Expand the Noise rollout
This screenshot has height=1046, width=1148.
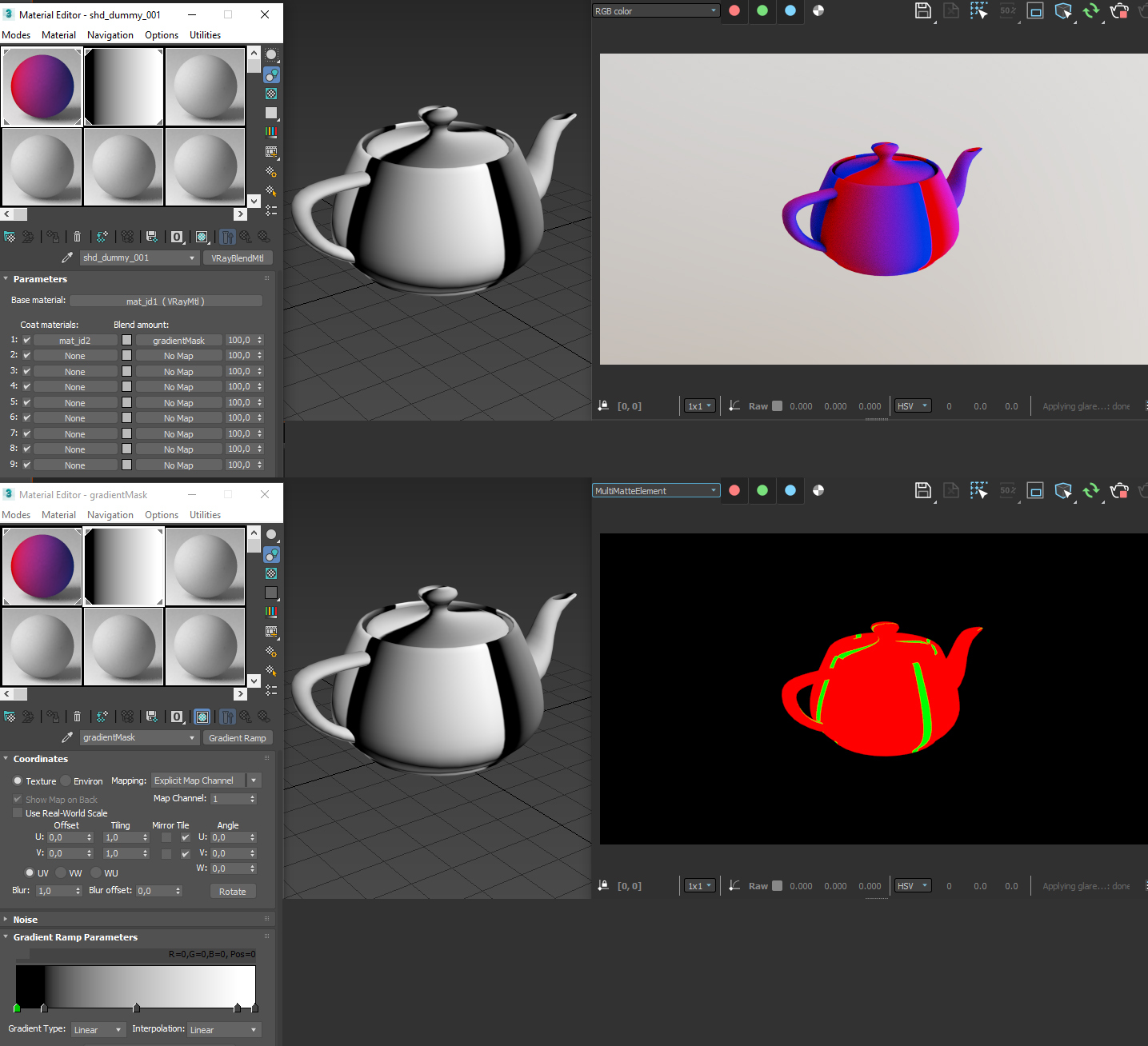(26, 920)
